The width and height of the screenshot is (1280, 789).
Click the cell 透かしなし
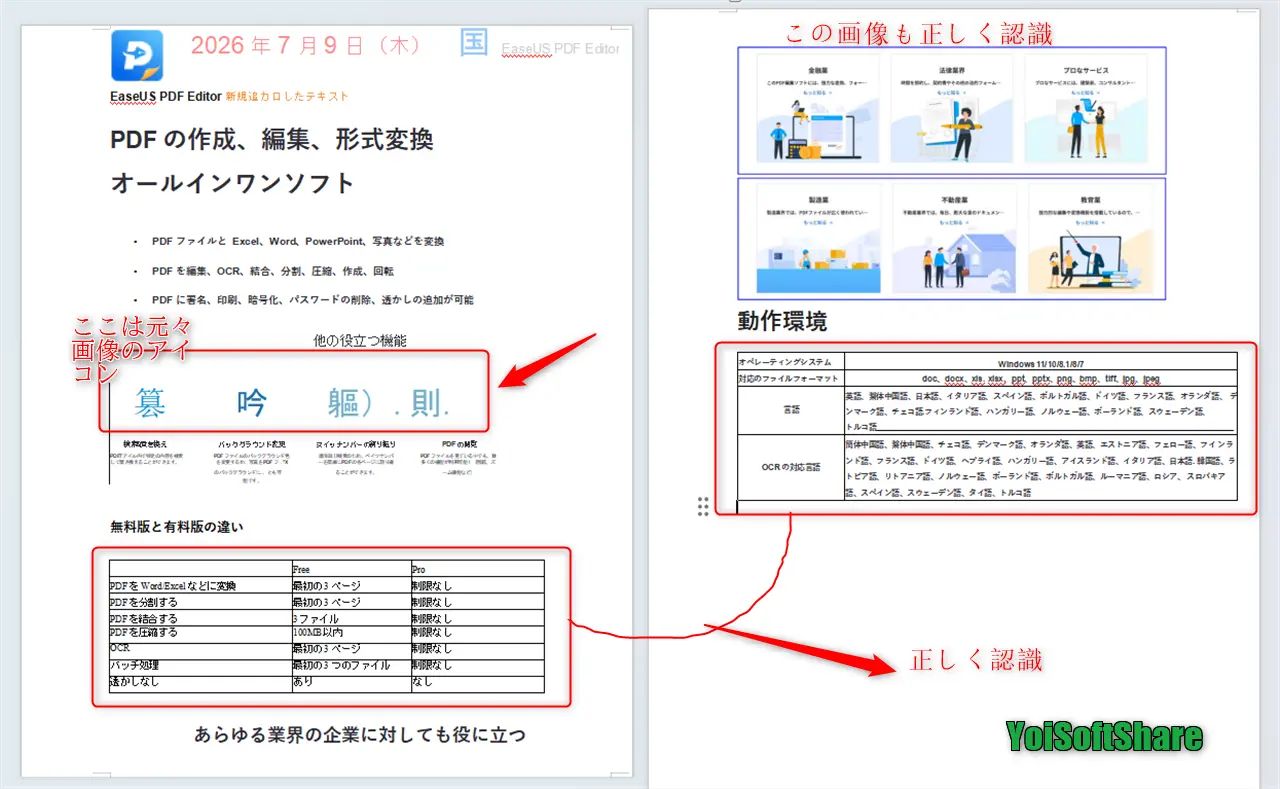pyautogui.click(x=200, y=682)
